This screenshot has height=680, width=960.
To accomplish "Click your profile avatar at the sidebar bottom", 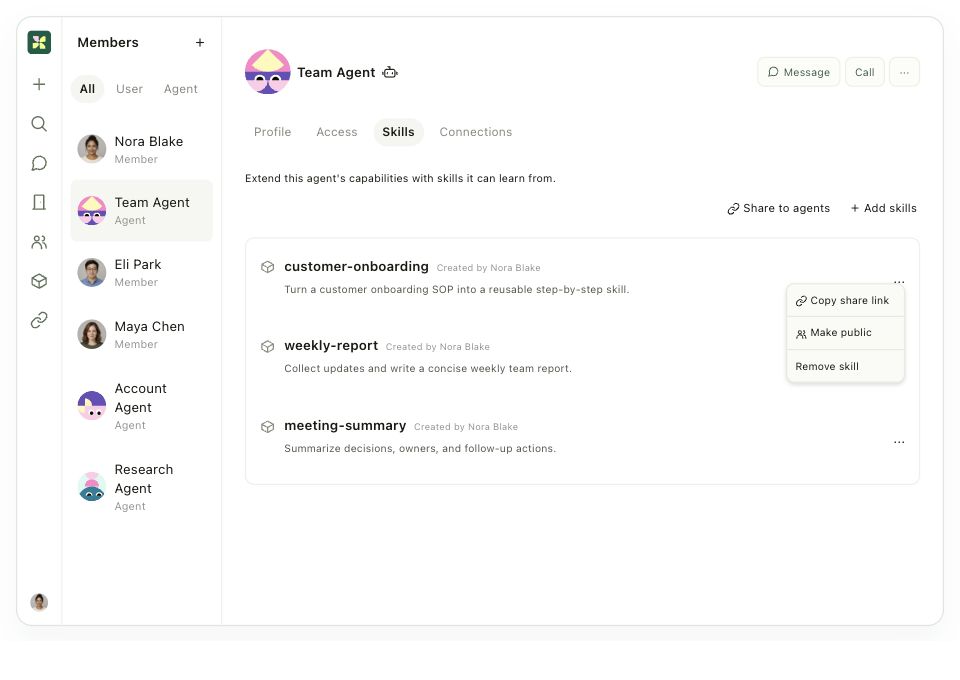I will click(x=39, y=602).
